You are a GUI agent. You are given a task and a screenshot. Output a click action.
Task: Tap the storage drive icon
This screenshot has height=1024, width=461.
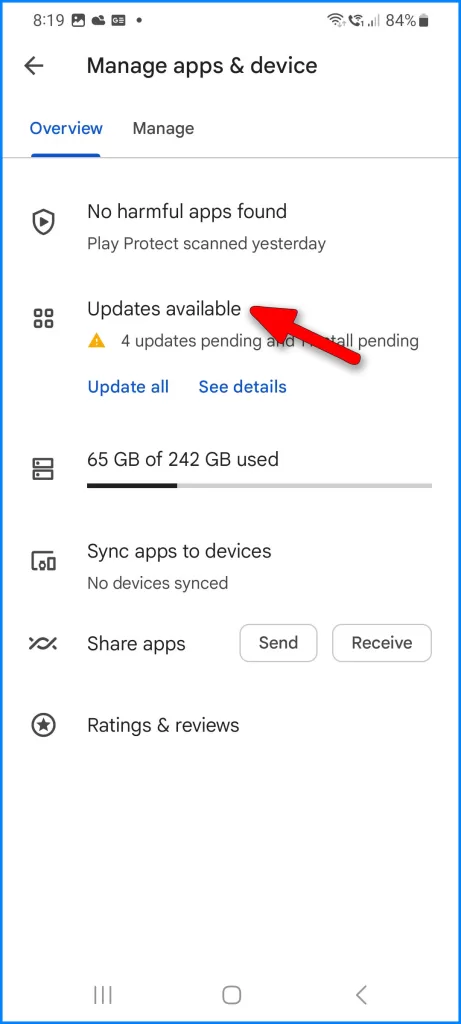click(44, 469)
